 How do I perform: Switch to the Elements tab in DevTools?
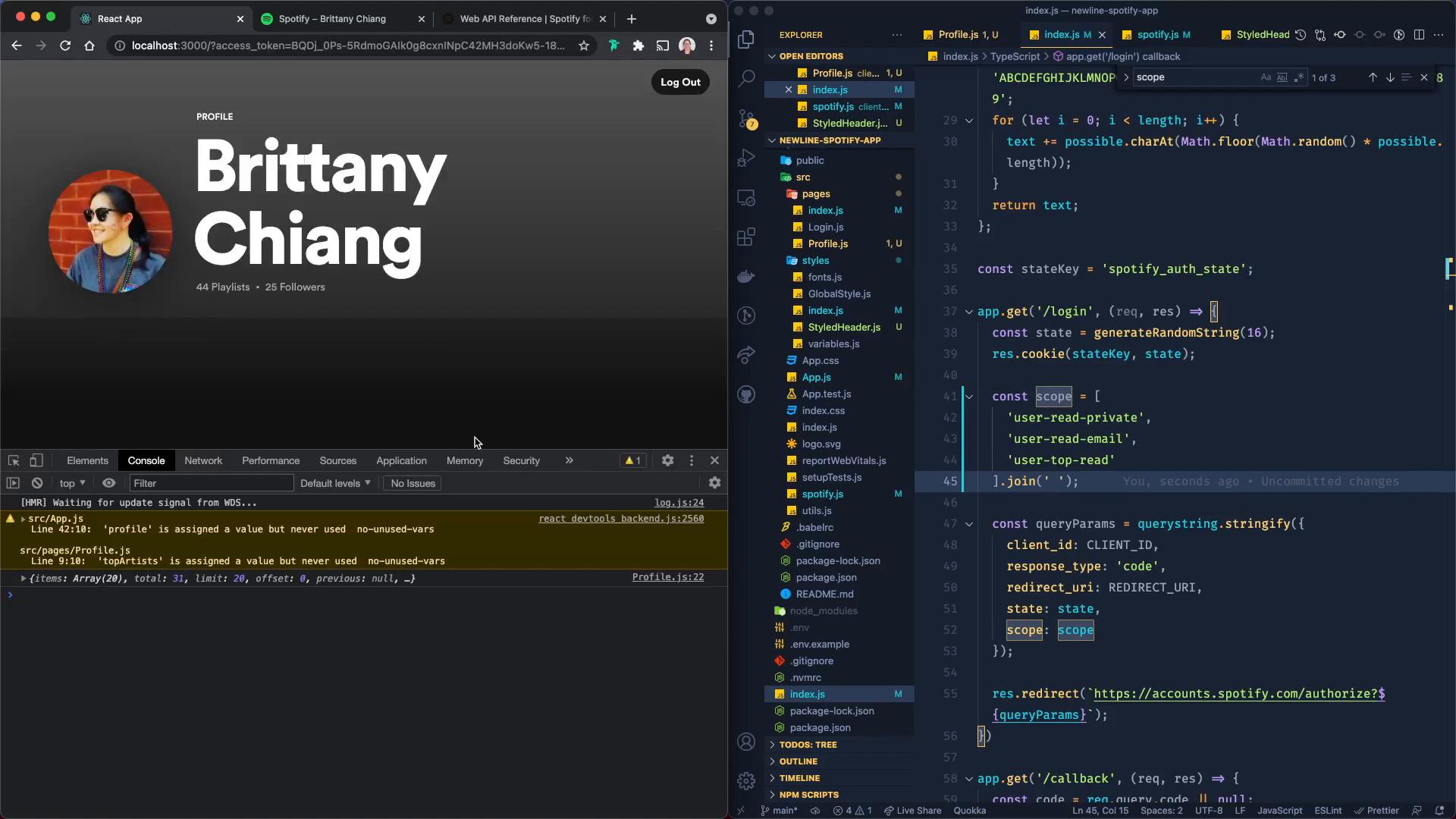pyautogui.click(x=87, y=460)
